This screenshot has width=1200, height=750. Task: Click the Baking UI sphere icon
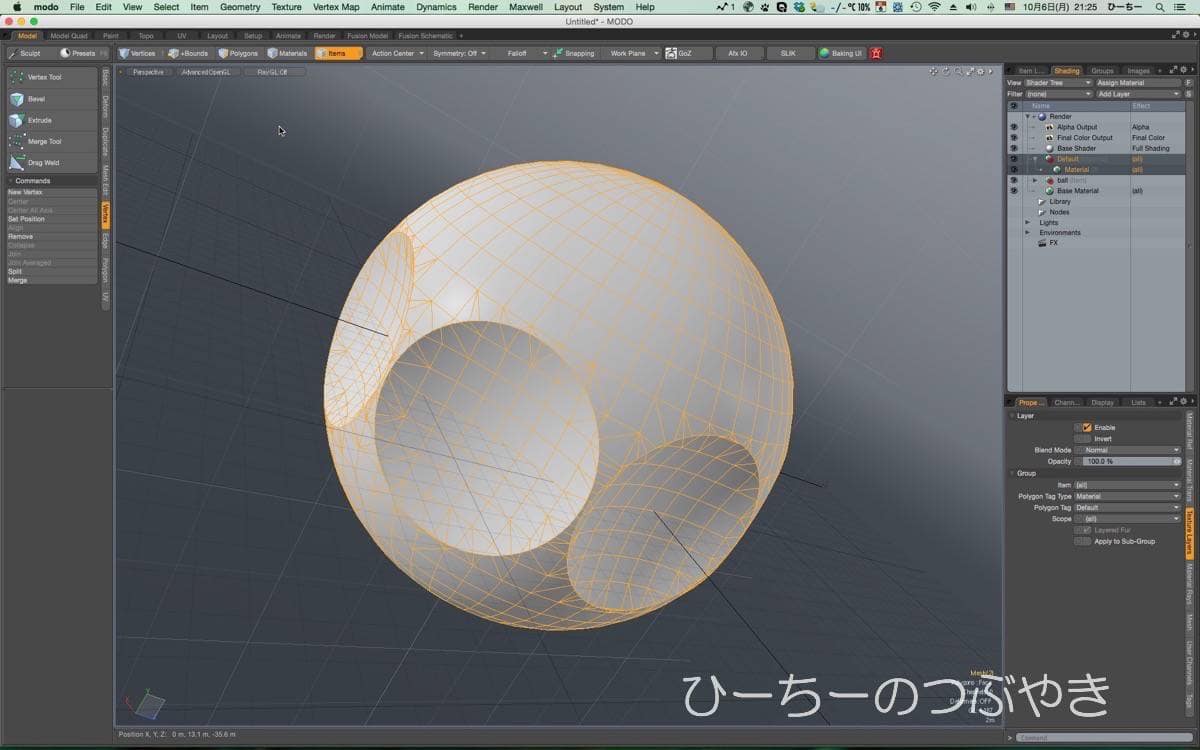pos(824,53)
